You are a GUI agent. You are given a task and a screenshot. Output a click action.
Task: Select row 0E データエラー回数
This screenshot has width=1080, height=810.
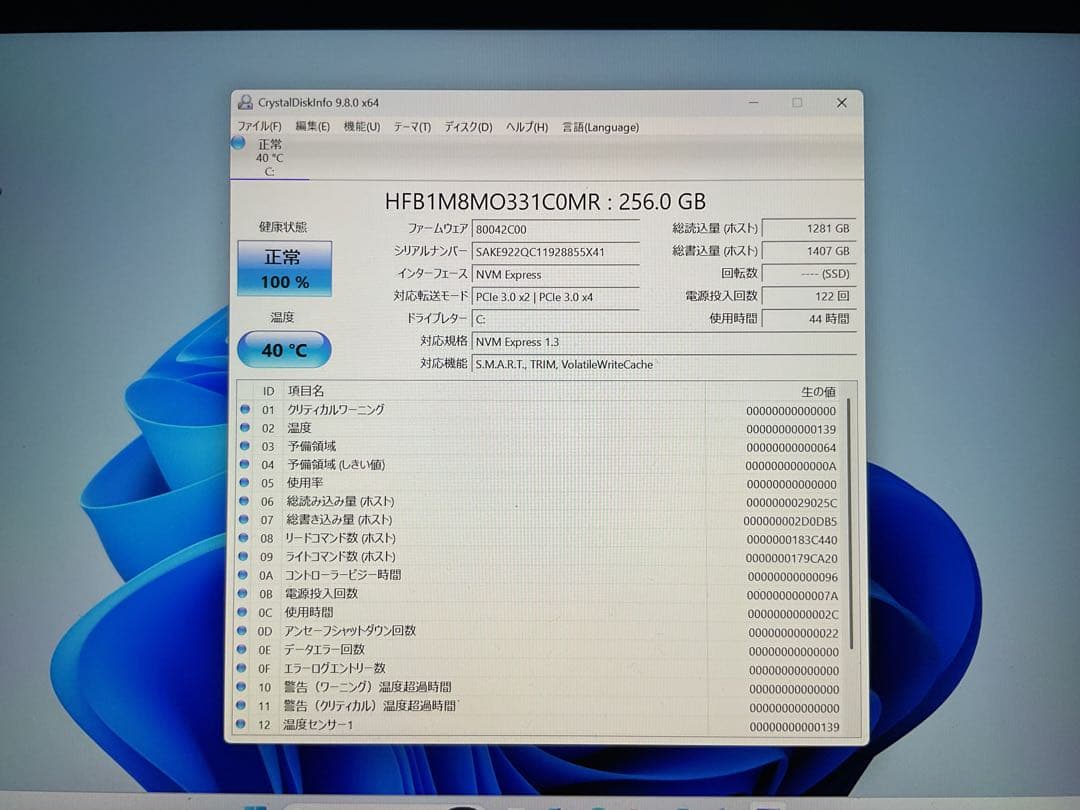[x=540, y=650]
